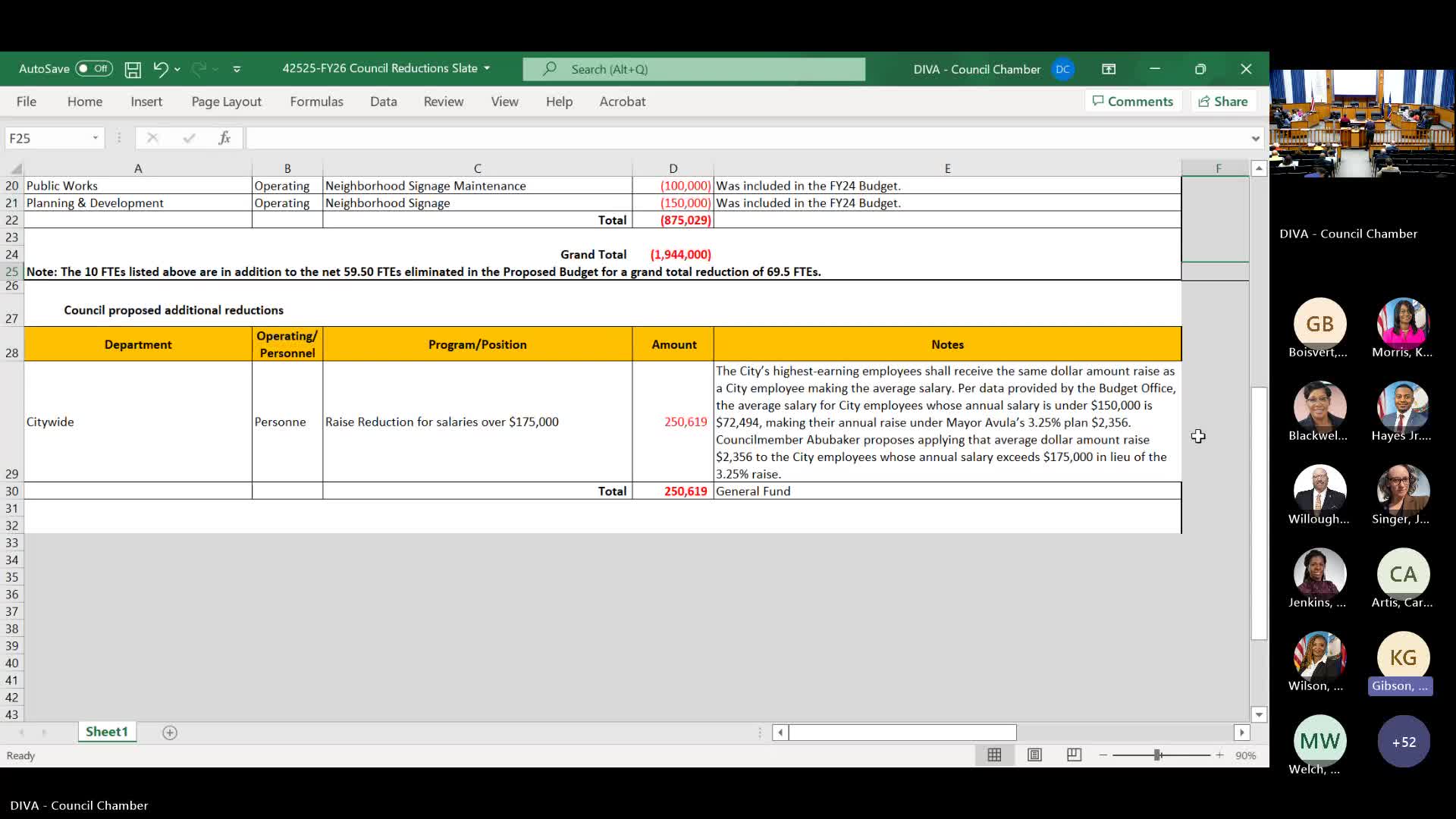Click the Comments button
The height and width of the screenshot is (819, 1456).
pyautogui.click(x=1133, y=101)
